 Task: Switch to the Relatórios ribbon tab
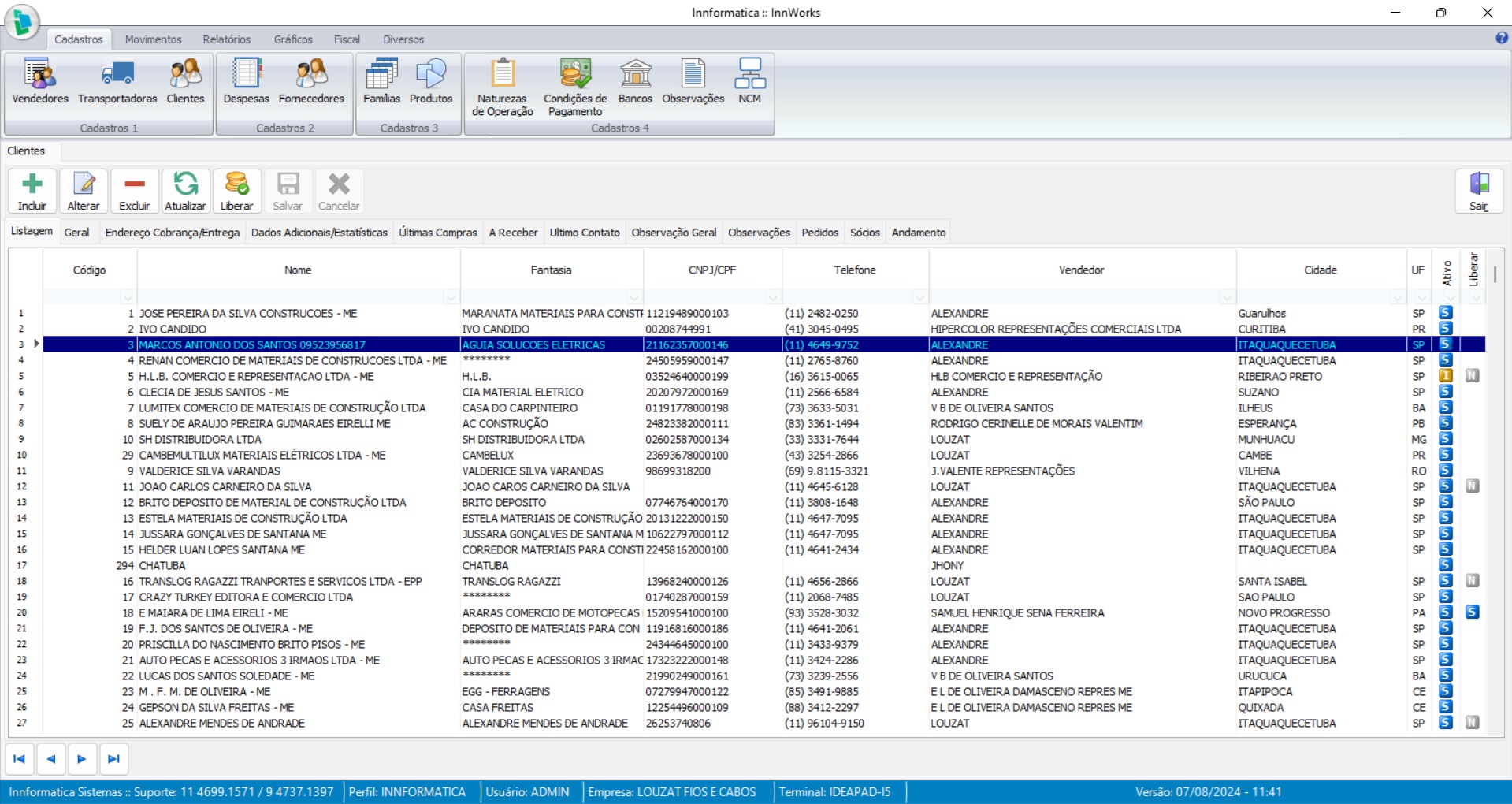[x=227, y=39]
